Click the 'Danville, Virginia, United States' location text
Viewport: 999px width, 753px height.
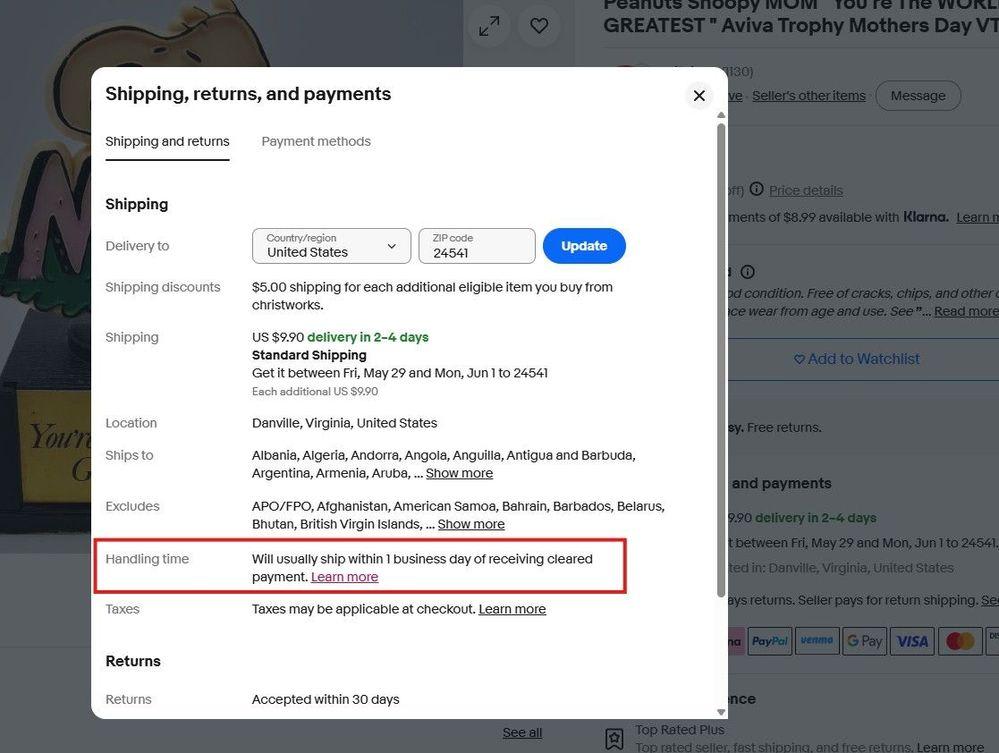point(345,423)
